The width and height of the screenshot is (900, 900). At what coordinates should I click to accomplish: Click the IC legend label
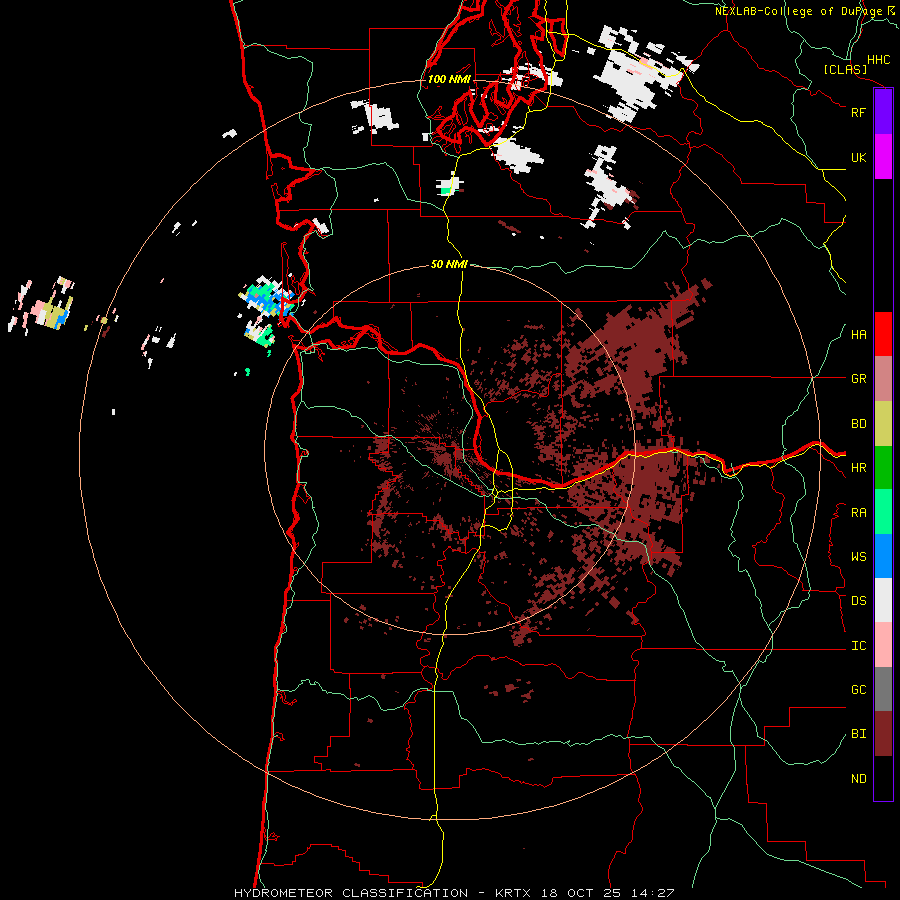(x=859, y=645)
